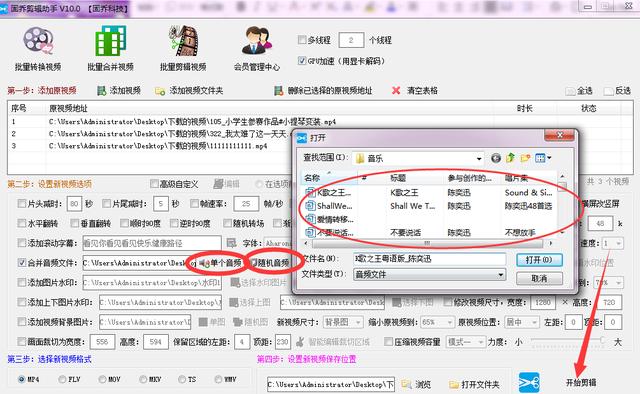The height and width of the screenshot is (394, 640).
Task: Click 开始剪辑 start editing button
Action: [x=581, y=383]
